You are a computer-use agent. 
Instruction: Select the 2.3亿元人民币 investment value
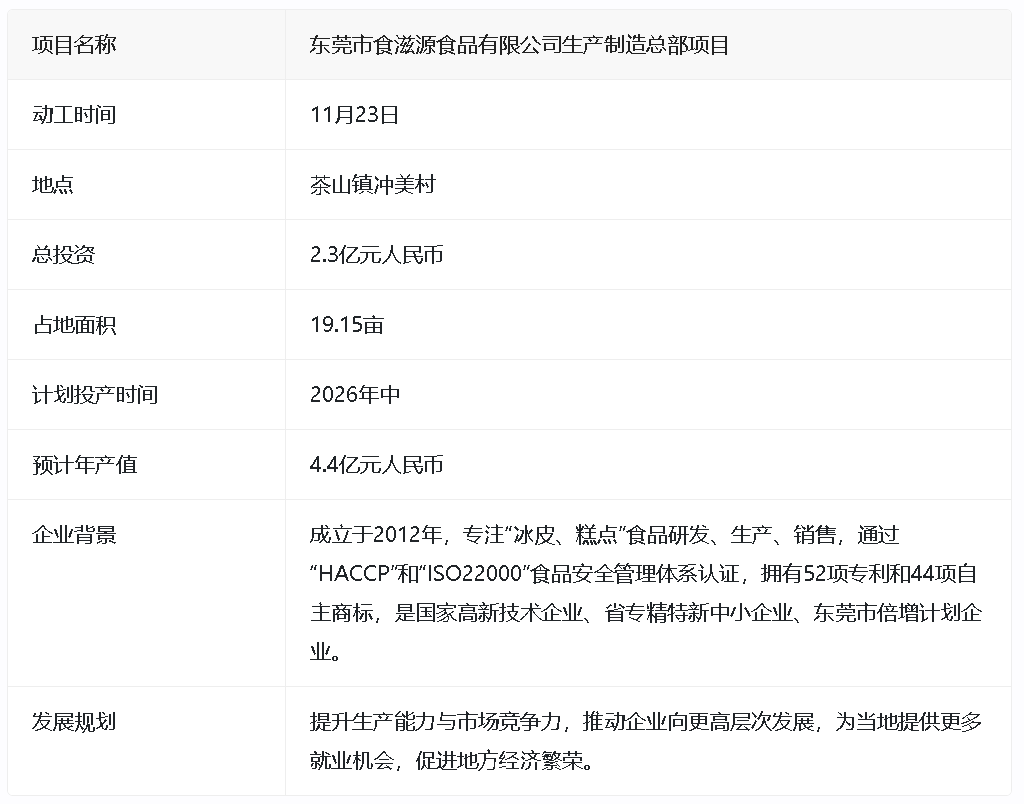(x=377, y=255)
